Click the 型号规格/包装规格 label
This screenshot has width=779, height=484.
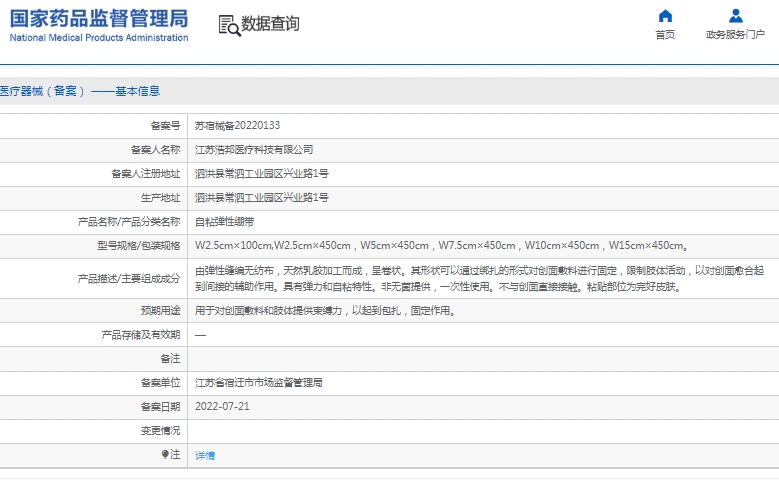coord(139,245)
